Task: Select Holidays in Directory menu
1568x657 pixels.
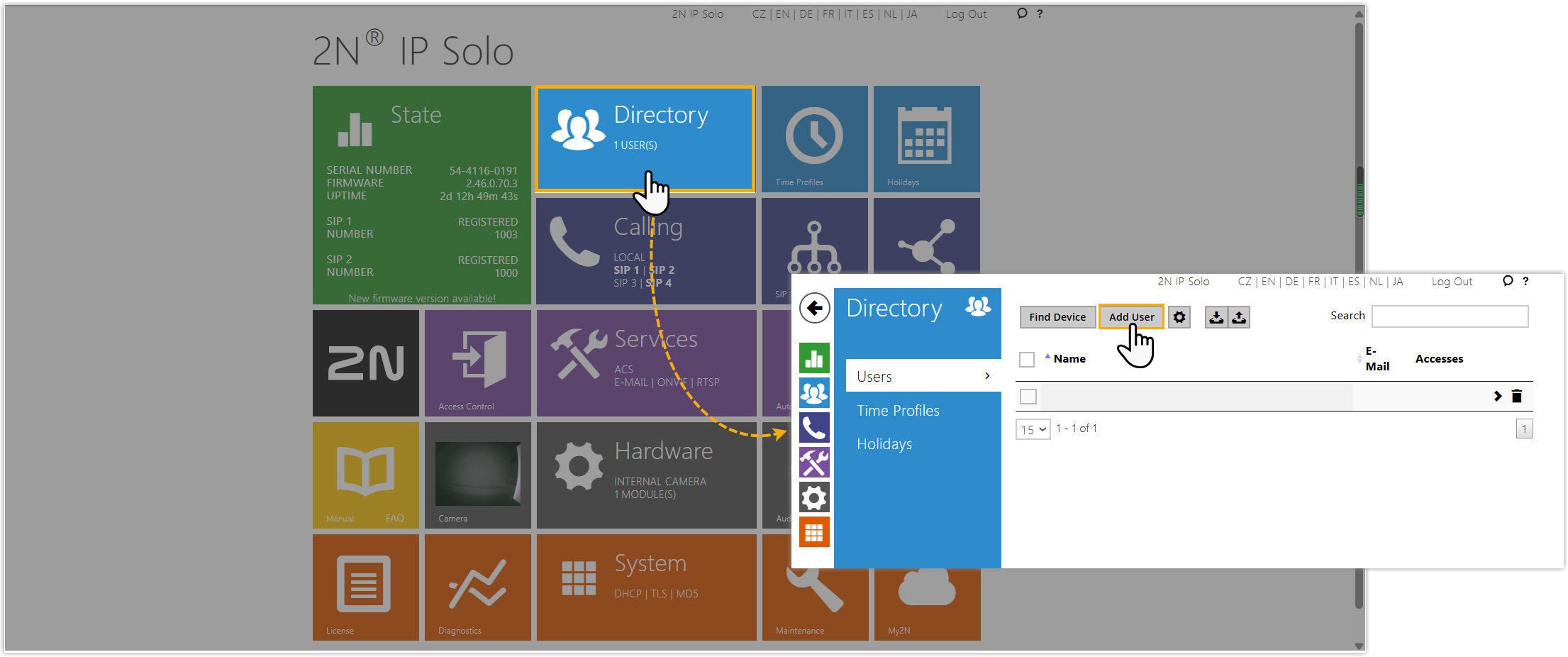Action: (x=884, y=444)
